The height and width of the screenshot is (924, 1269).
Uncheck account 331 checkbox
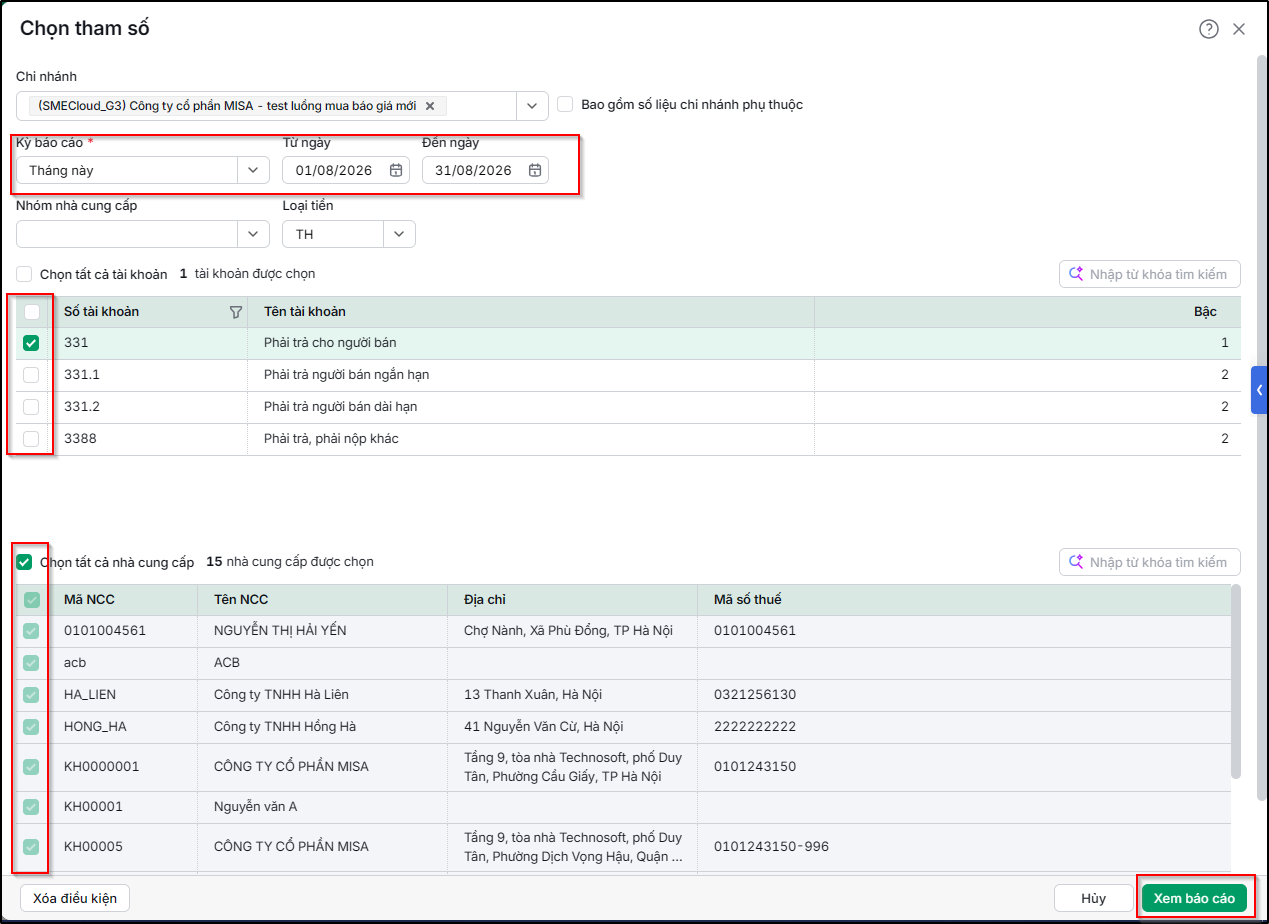(x=31, y=343)
